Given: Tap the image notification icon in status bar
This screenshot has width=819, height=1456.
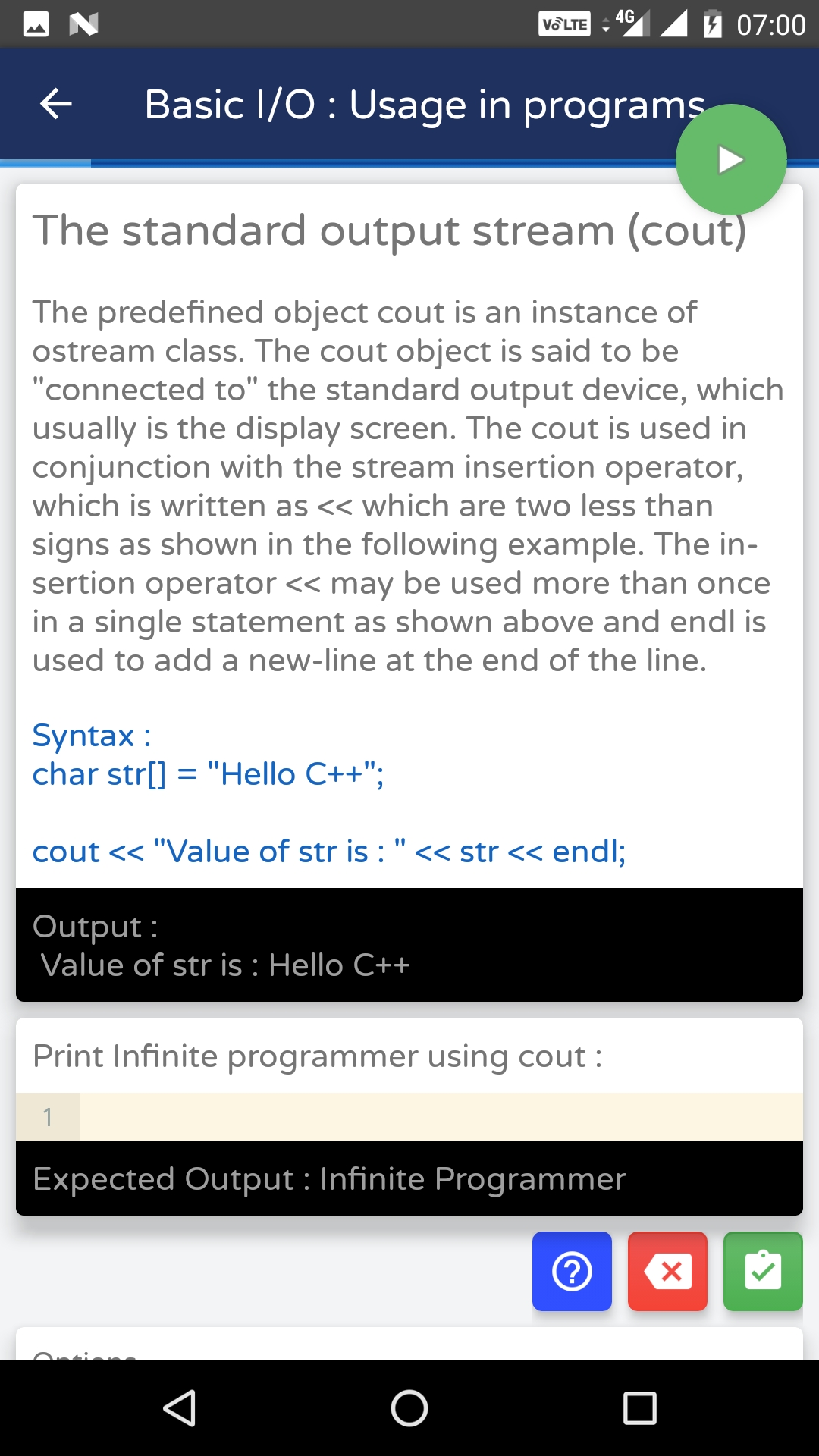Looking at the screenshot, I should pyautogui.click(x=36, y=24).
